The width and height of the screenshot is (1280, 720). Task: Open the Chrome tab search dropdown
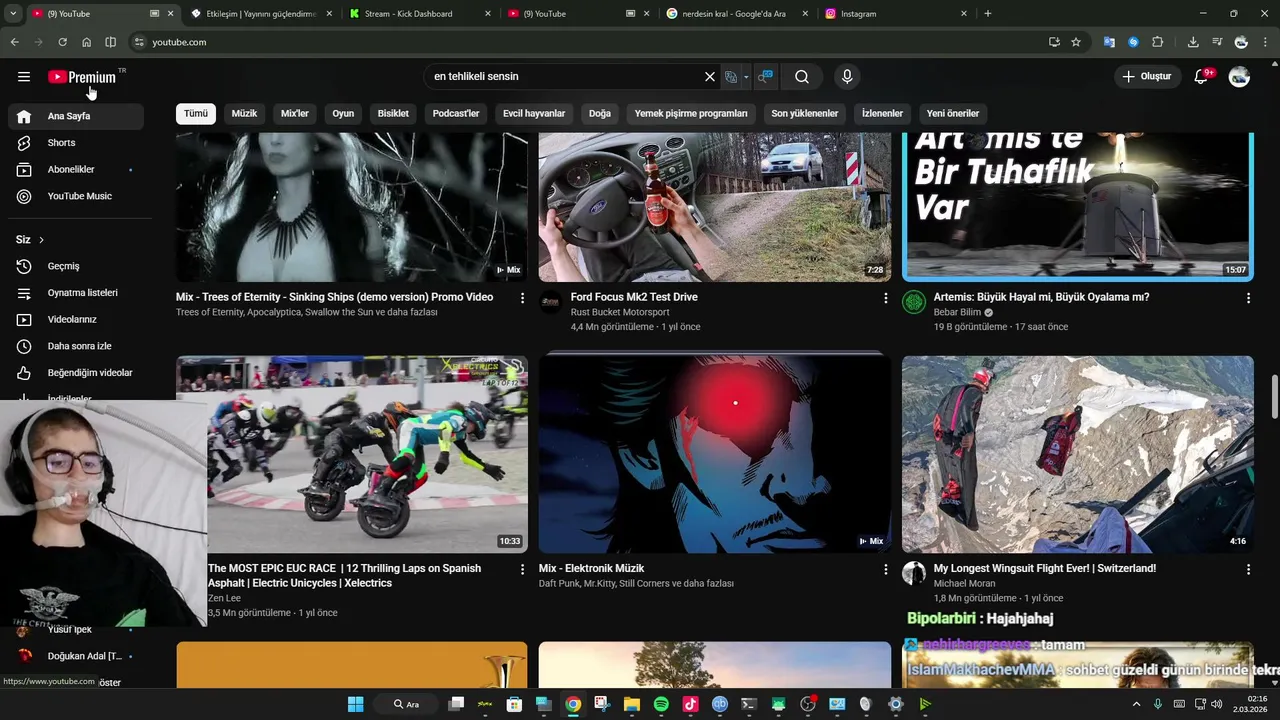(13, 14)
